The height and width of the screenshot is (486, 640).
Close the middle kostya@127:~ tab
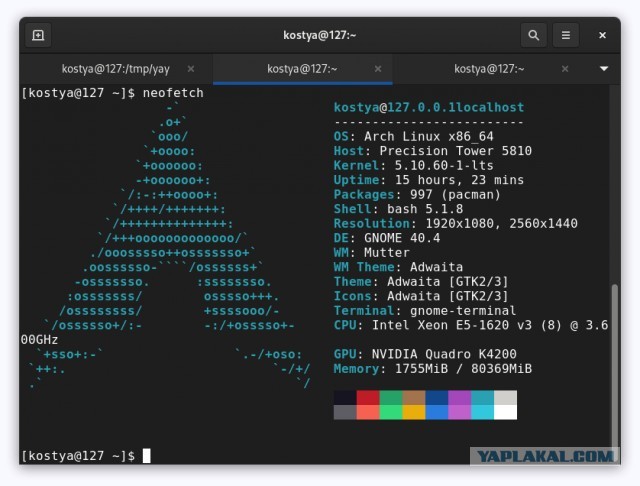(x=378, y=69)
